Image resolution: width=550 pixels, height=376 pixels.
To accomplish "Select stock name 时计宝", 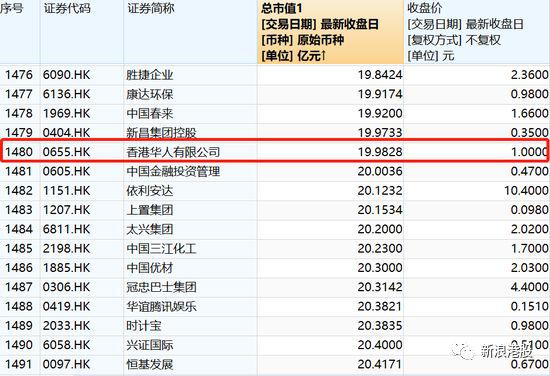I will (x=144, y=325).
